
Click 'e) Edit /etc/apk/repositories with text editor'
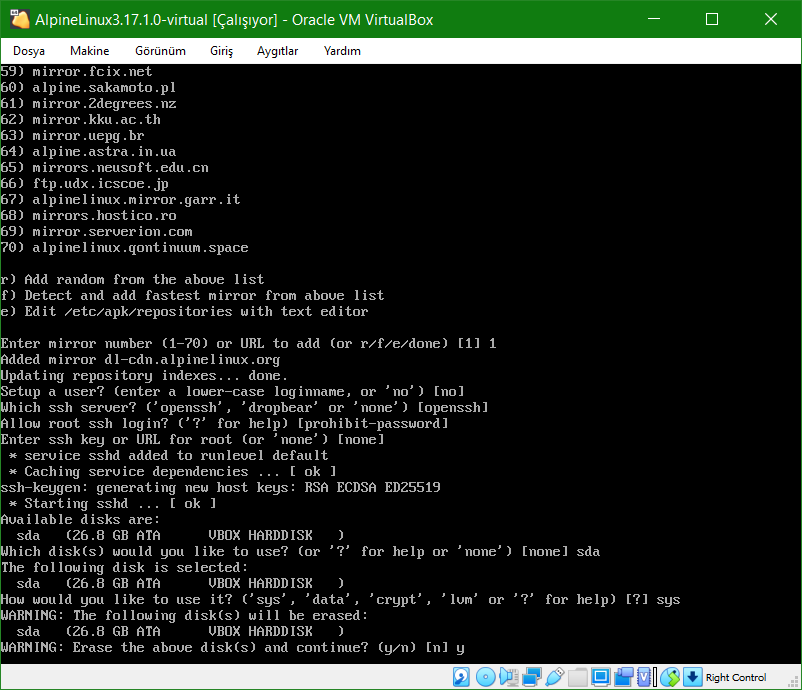tap(184, 311)
